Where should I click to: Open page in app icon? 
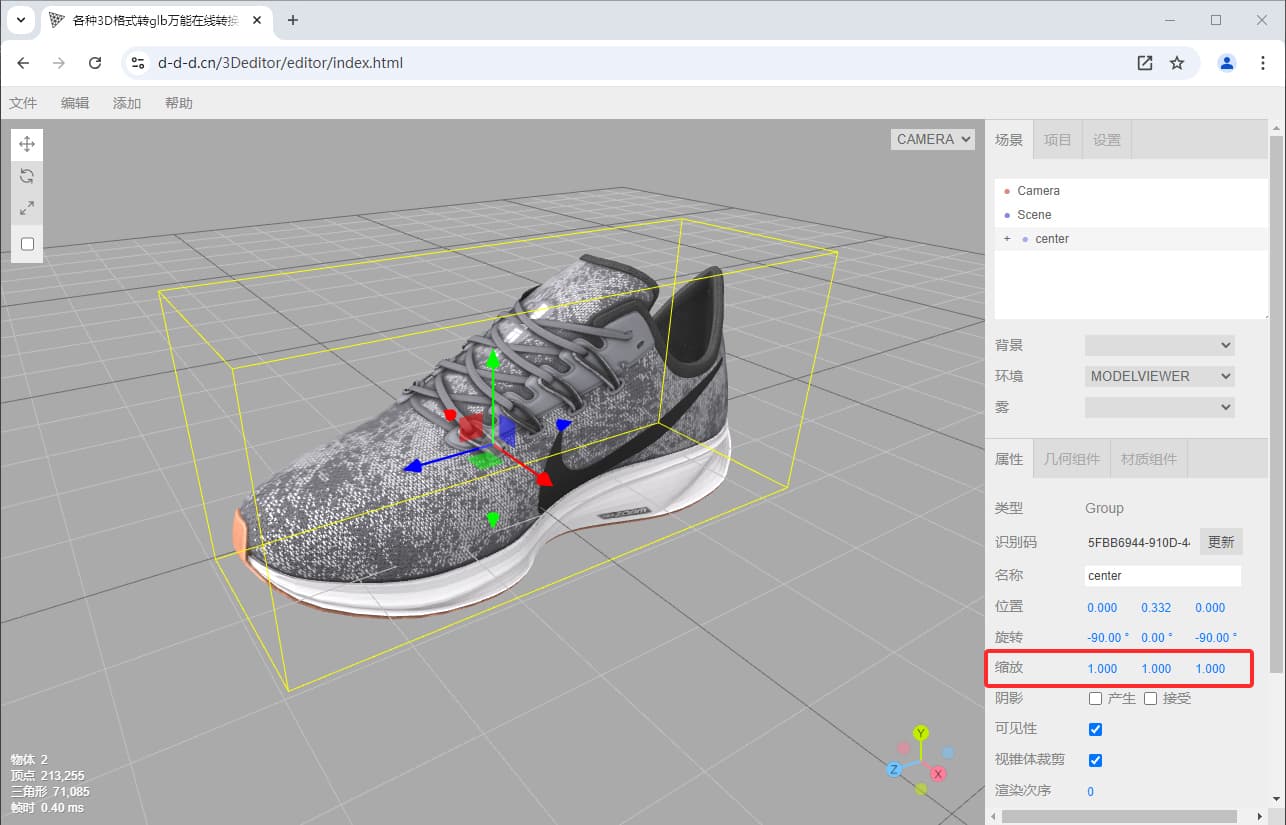1145,63
